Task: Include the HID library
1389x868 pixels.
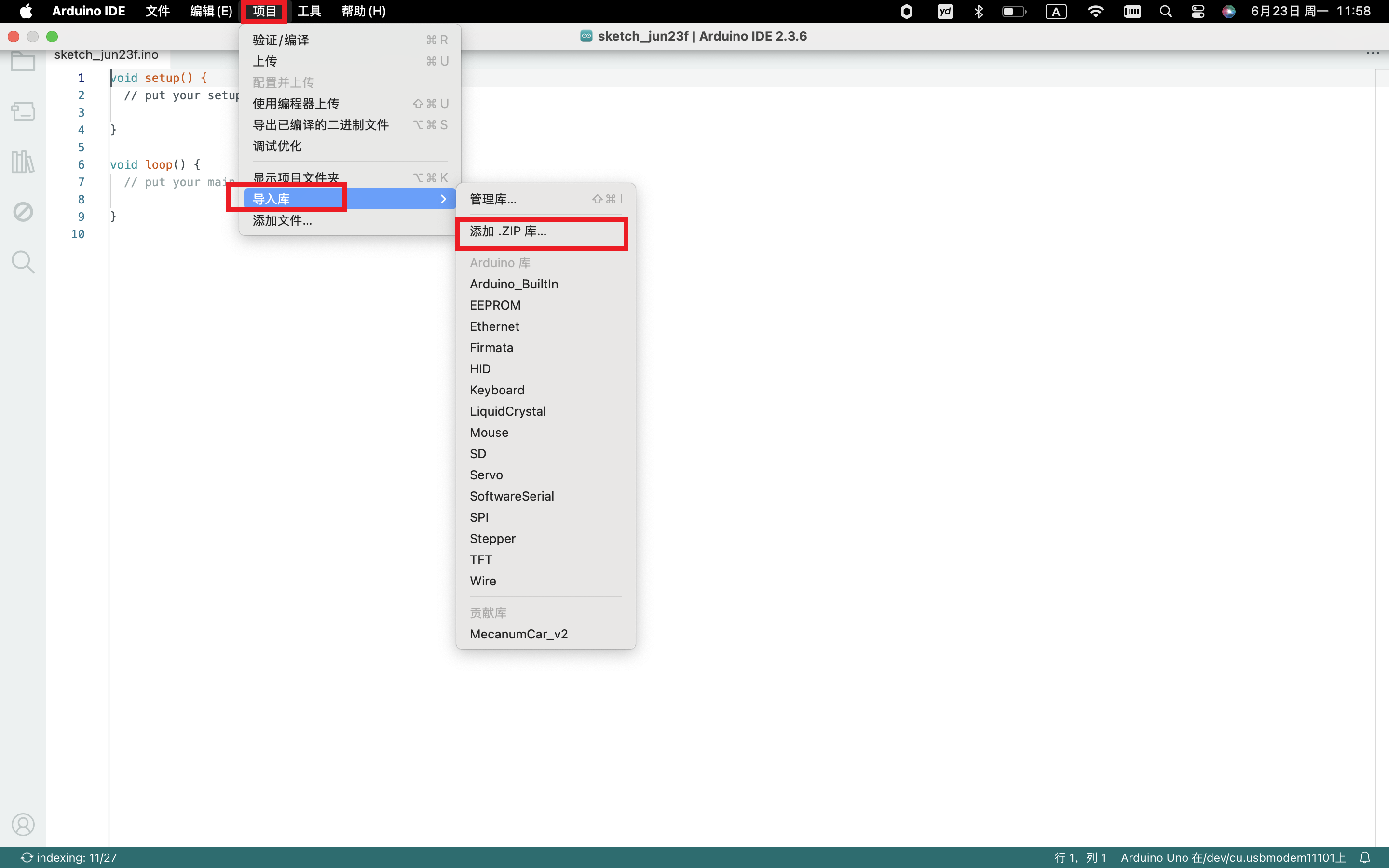Action: click(545, 368)
